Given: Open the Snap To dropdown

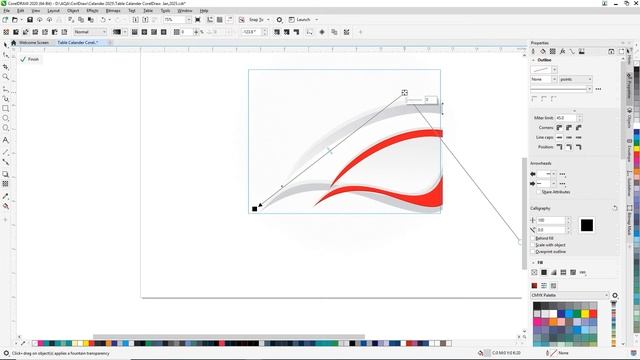Looking at the screenshot, I should coord(268,20).
